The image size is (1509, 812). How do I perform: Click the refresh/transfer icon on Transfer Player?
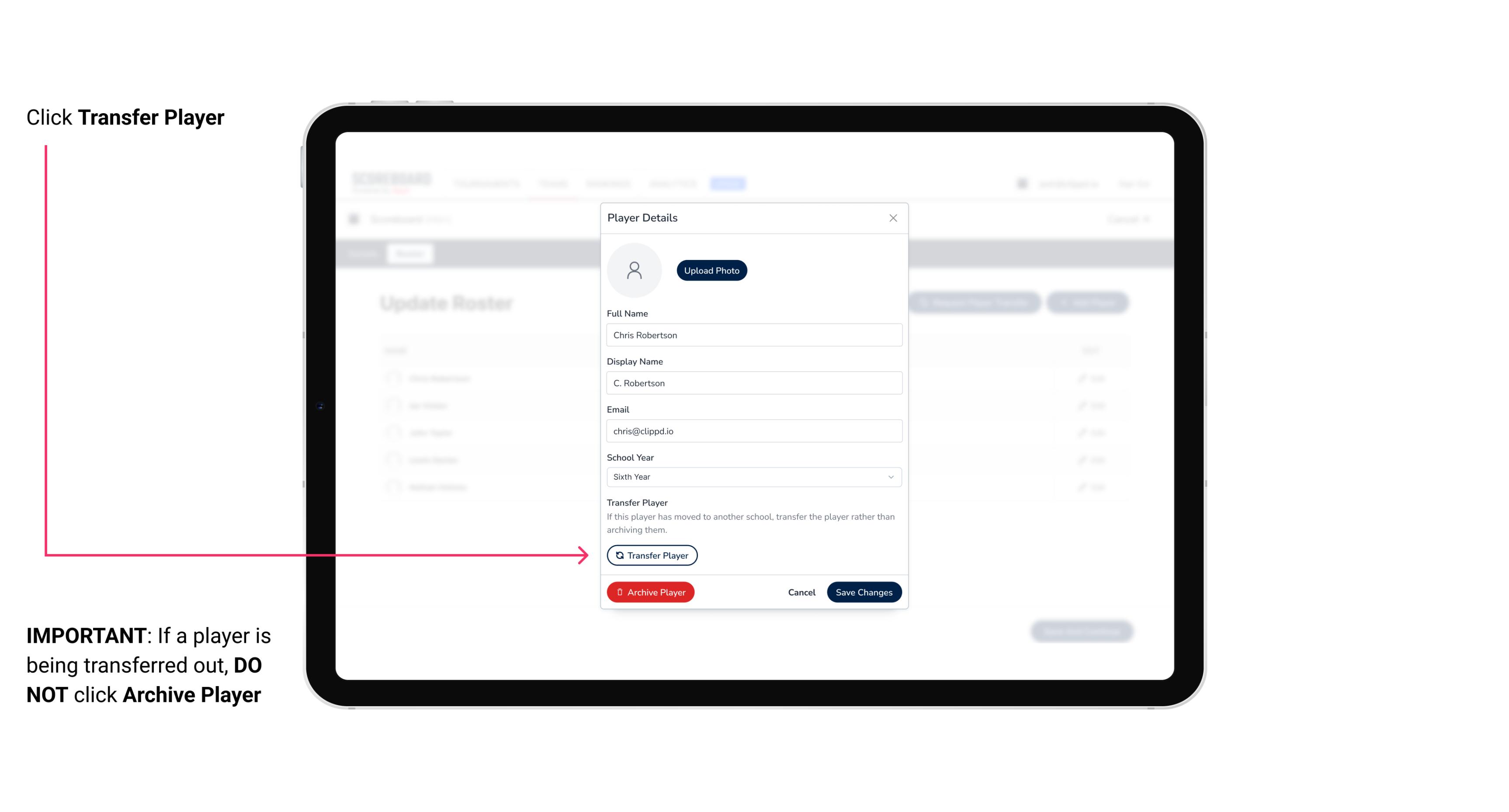pos(619,555)
